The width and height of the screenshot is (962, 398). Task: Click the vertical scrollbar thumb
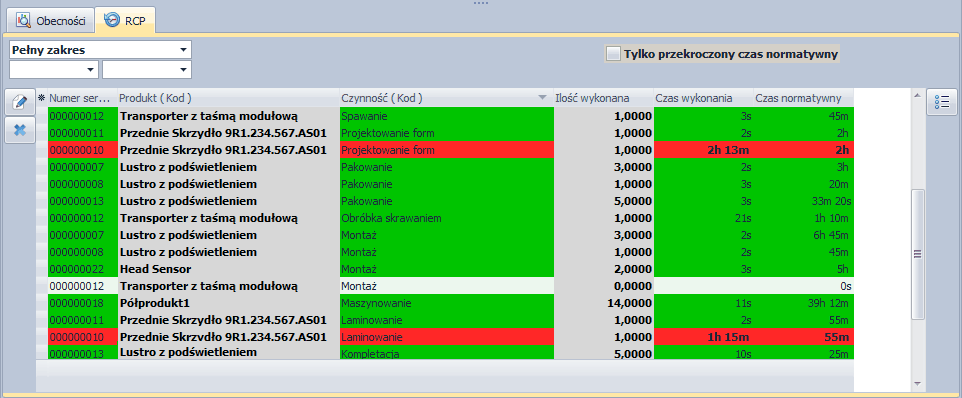[x=918, y=254]
